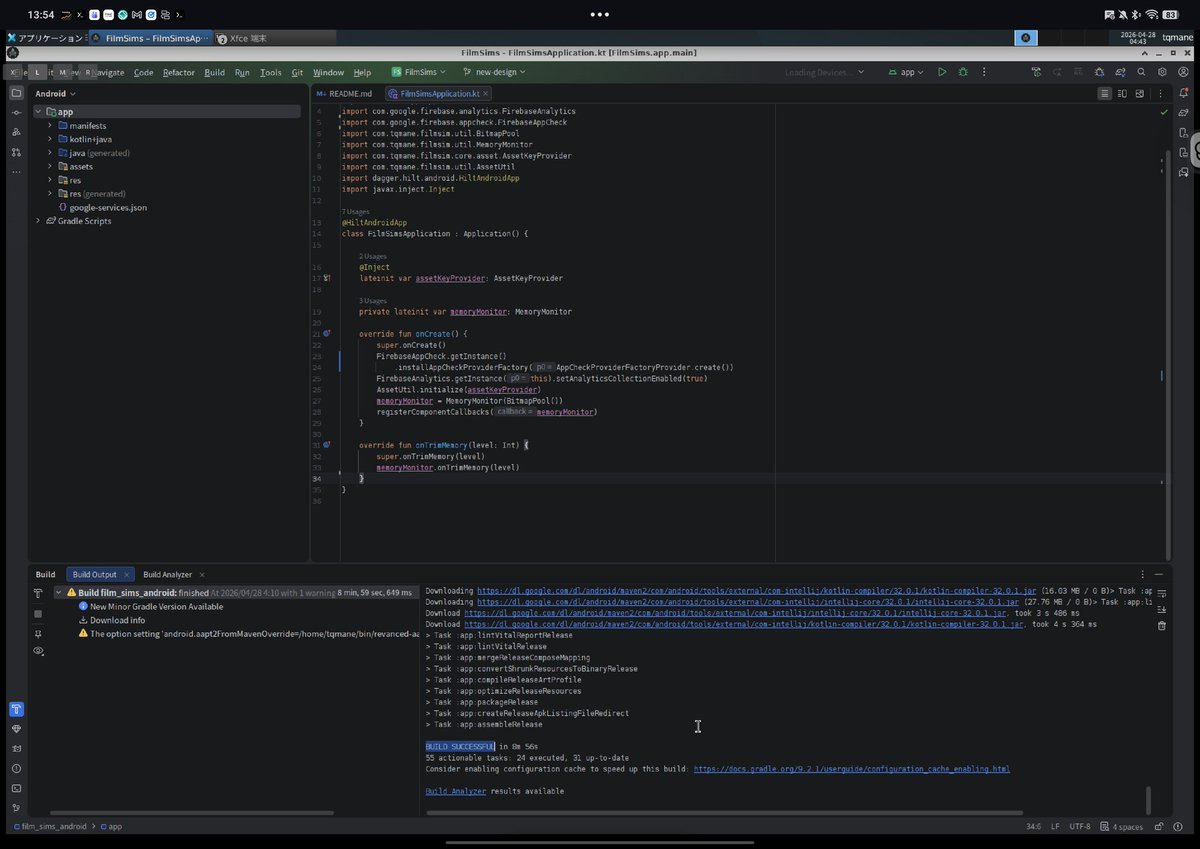Image resolution: width=1200 pixels, height=849 pixels.
Task: Expand the manifests folder
Action: 50,125
